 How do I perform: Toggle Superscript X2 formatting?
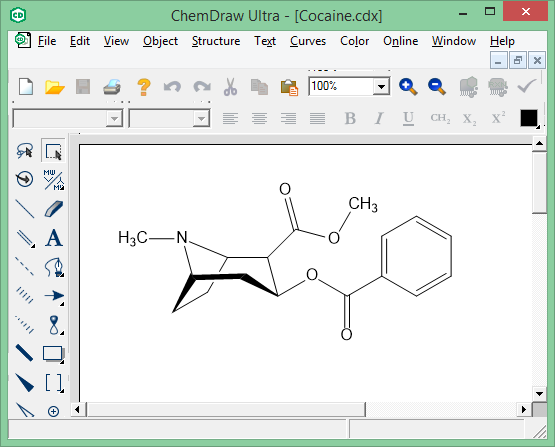pos(498,118)
